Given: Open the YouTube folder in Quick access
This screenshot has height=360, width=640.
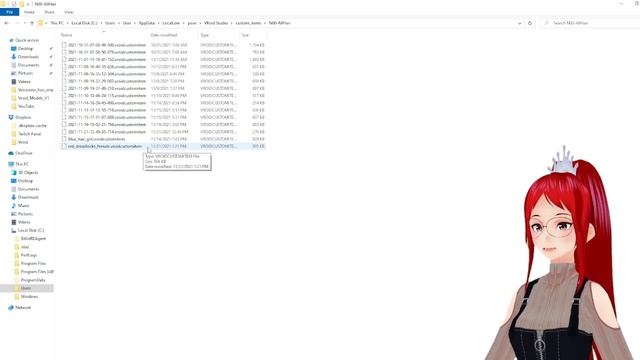Looking at the screenshot, I should point(26,106).
